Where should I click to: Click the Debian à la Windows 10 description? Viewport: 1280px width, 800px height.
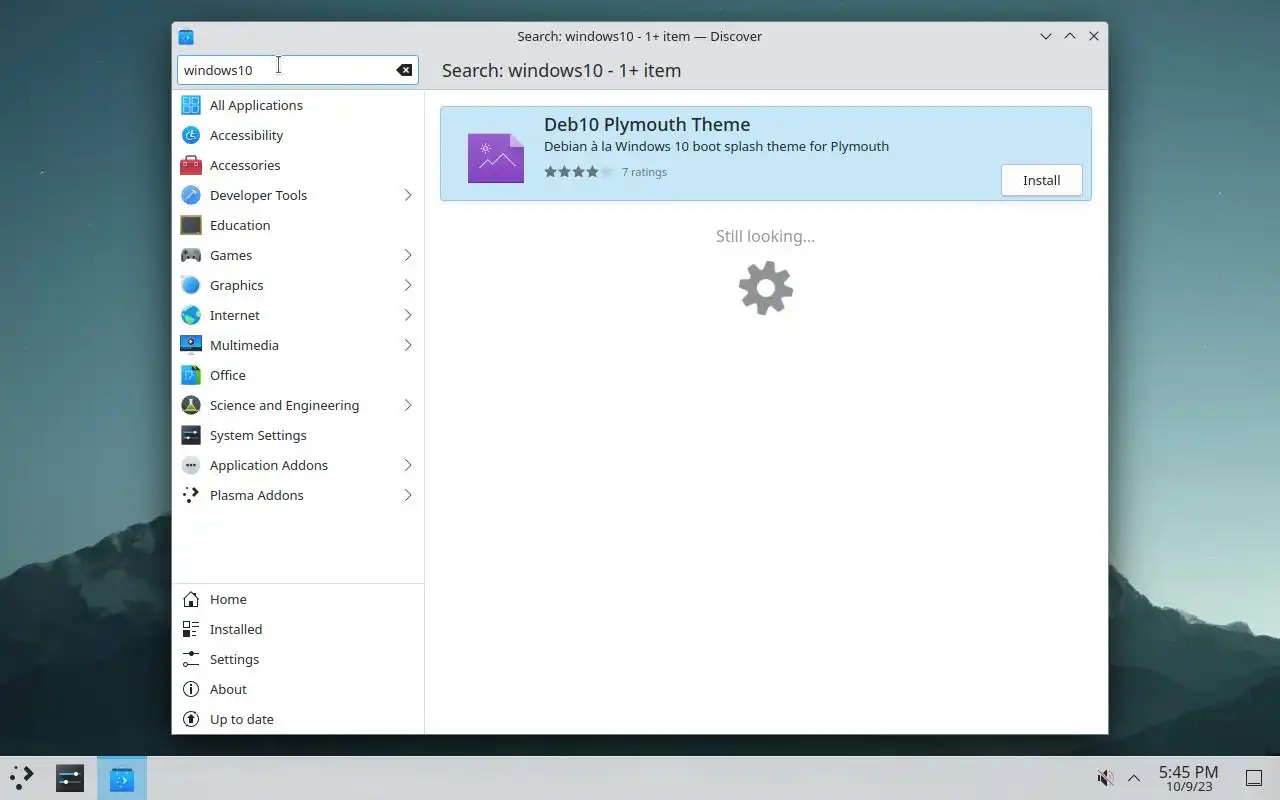point(716,146)
